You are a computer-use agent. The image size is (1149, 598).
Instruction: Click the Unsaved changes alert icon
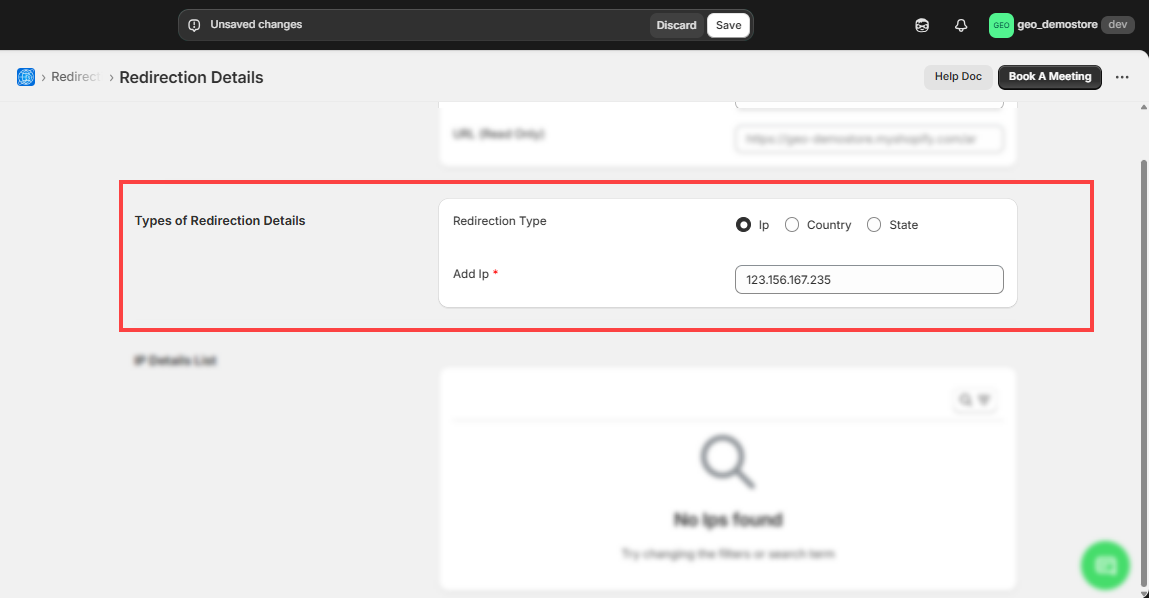194,25
